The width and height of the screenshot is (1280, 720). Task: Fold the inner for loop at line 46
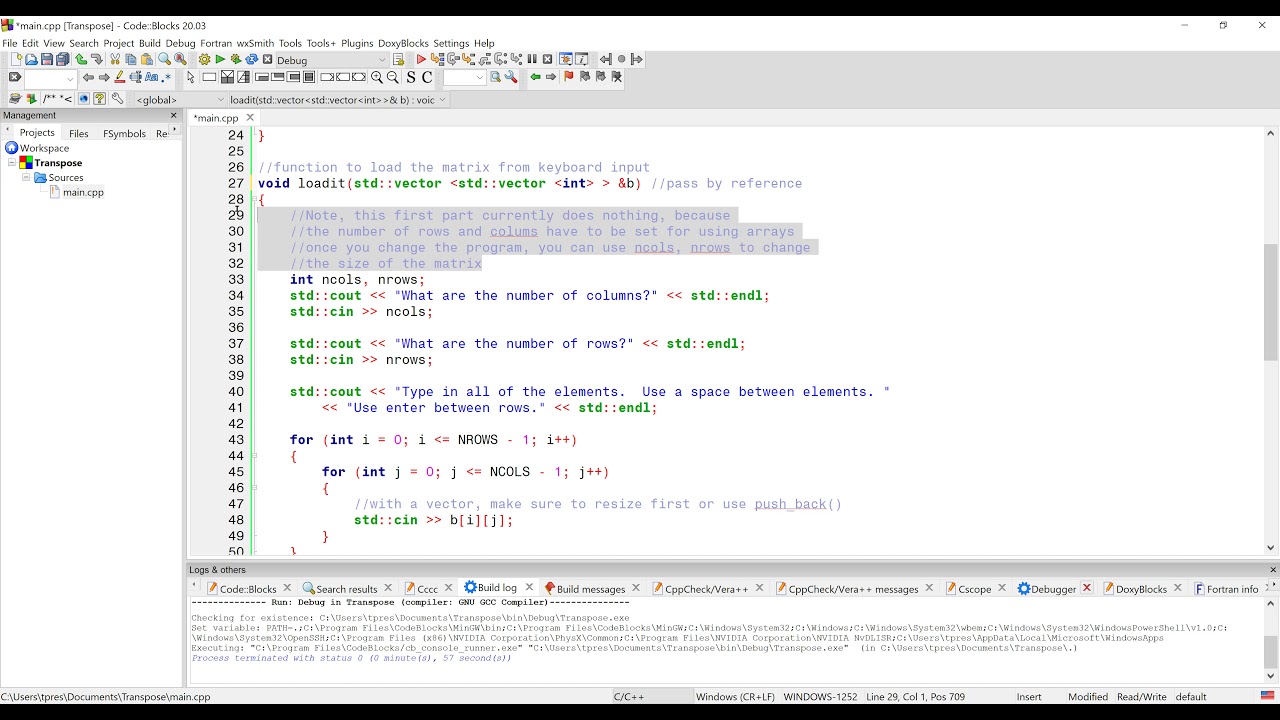click(x=254, y=488)
